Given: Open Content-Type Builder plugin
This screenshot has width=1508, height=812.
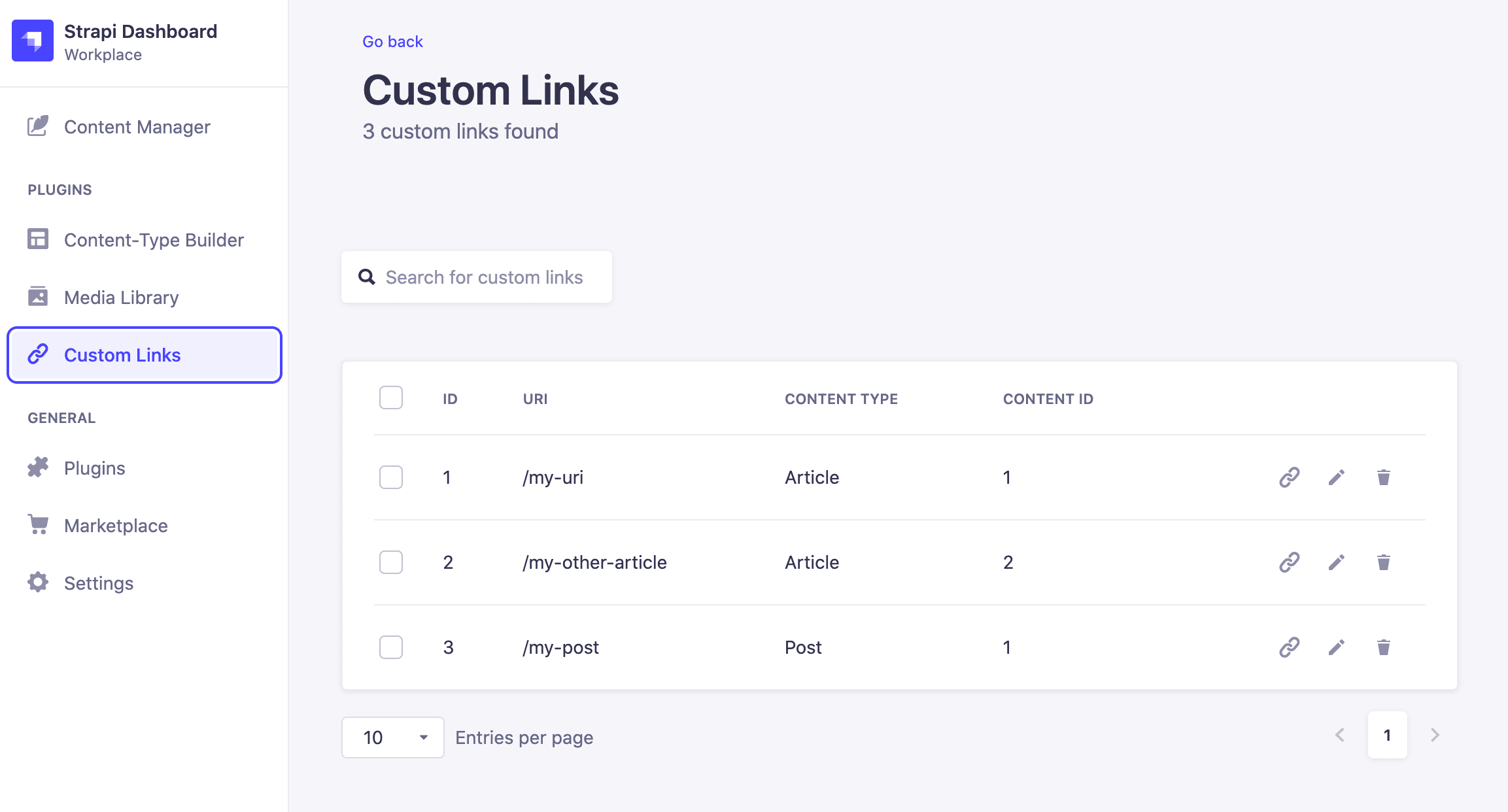Looking at the screenshot, I should click(154, 239).
